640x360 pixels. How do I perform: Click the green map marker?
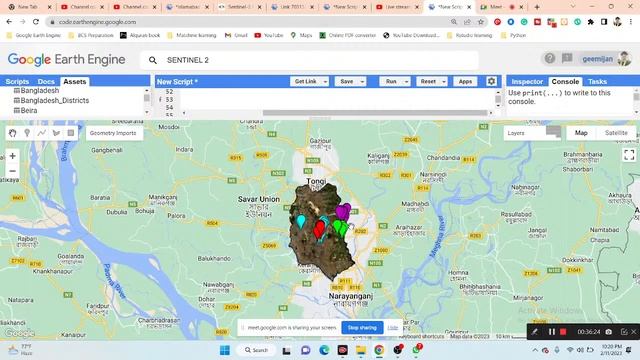point(340,228)
